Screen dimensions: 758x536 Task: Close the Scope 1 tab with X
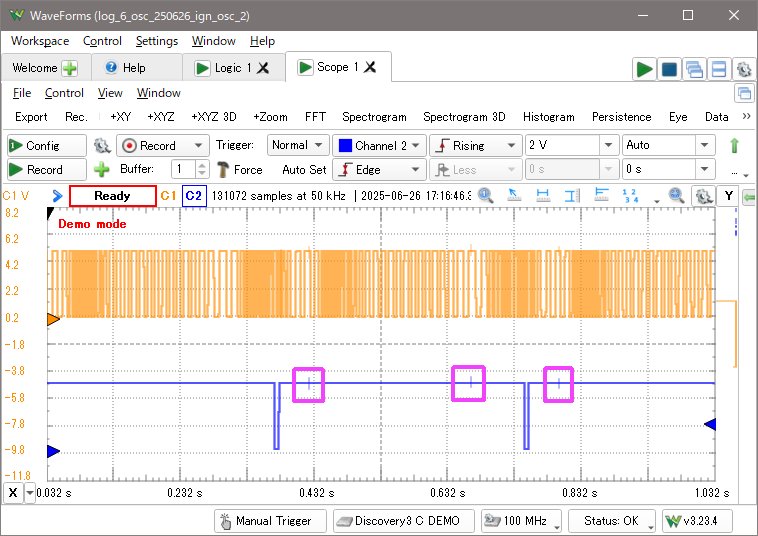click(x=370, y=67)
